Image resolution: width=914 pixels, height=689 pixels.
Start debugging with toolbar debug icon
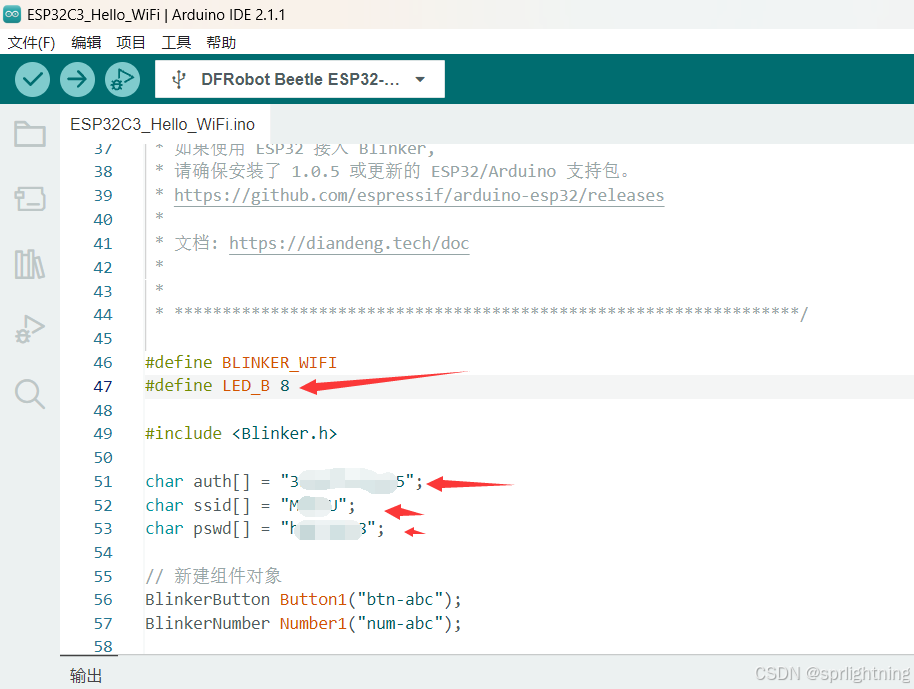(122, 79)
